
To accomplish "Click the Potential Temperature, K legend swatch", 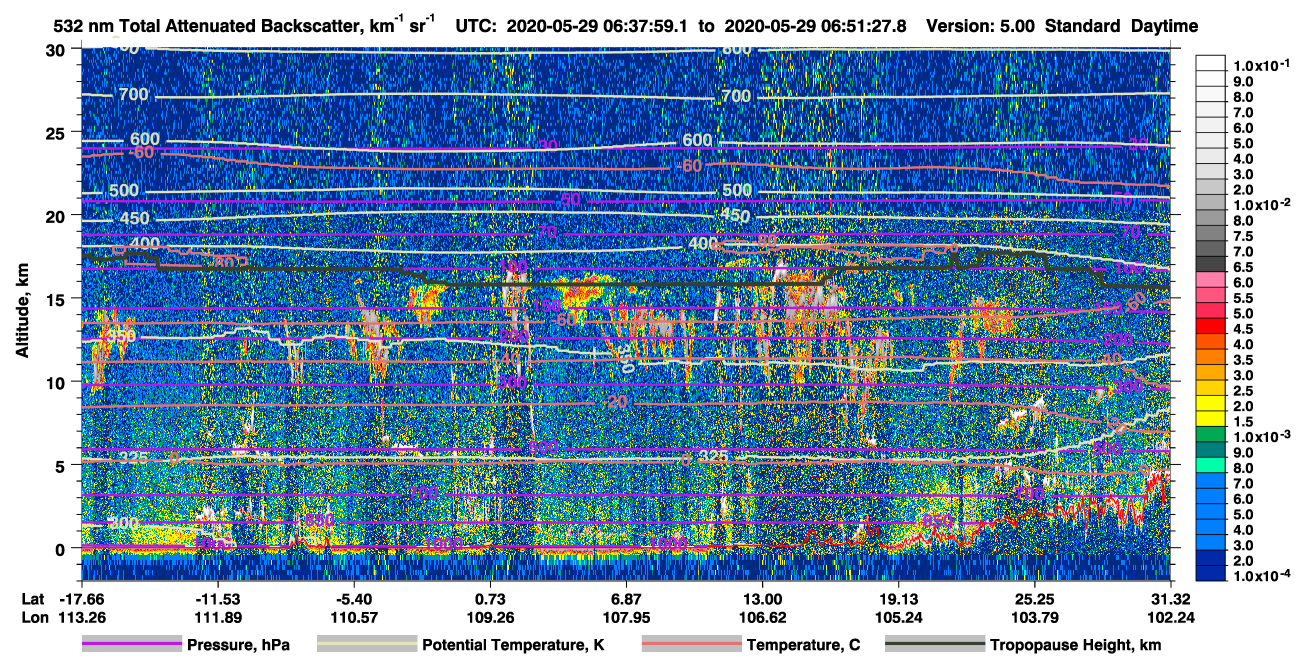I will tap(366, 645).
